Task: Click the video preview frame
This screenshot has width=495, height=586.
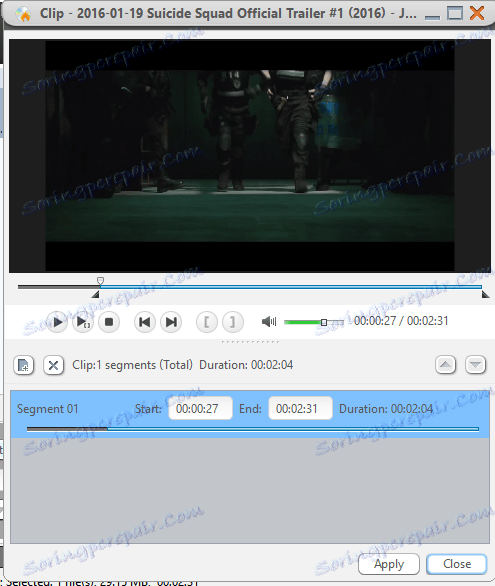Action: pos(250,156)
